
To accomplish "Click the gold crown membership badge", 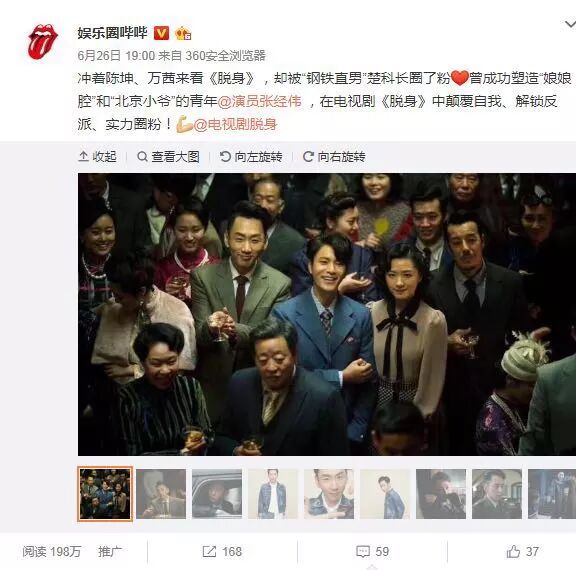I will [x=183, y=33].
